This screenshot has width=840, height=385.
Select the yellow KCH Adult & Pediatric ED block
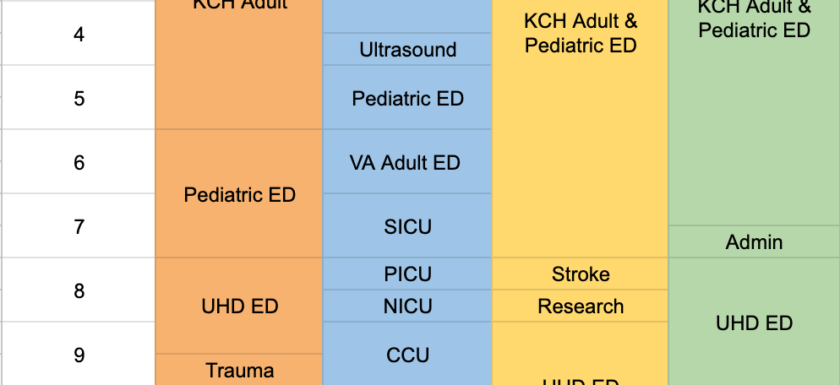coord(580,129)
